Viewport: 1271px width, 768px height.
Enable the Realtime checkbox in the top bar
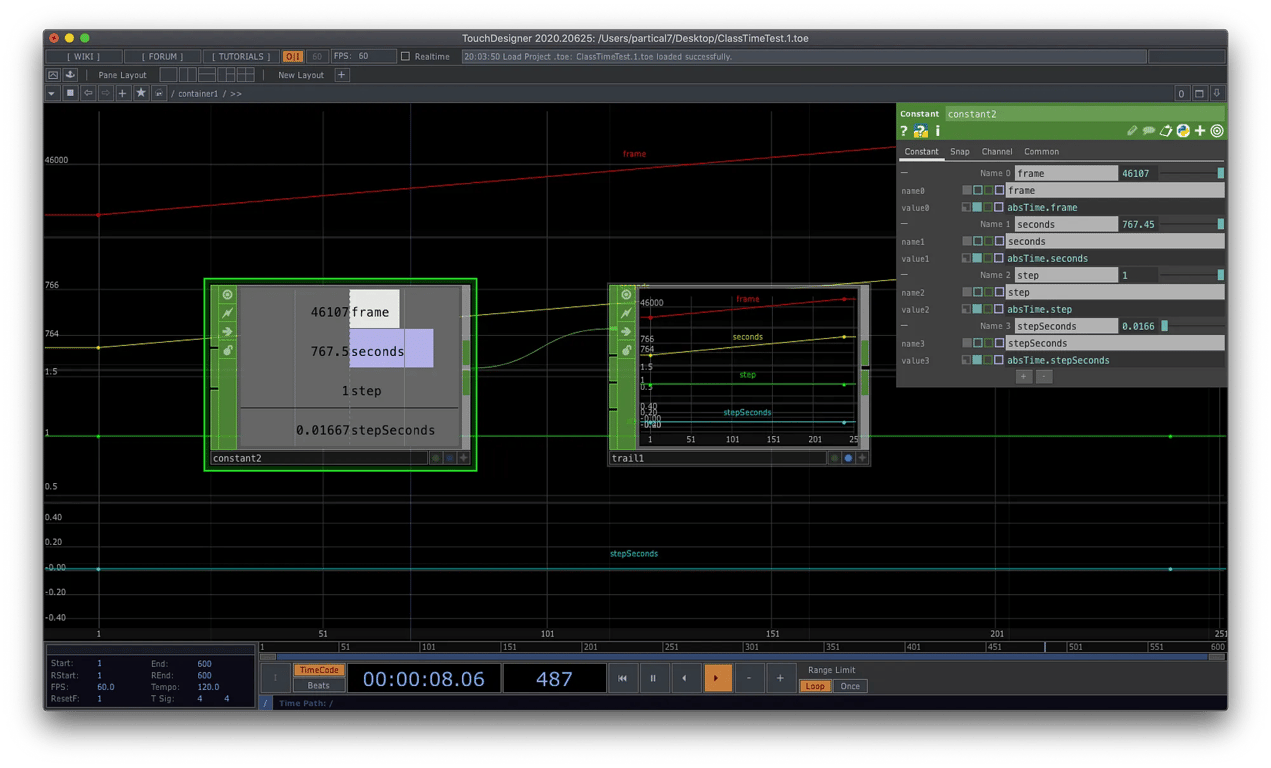tap(407, 56)
